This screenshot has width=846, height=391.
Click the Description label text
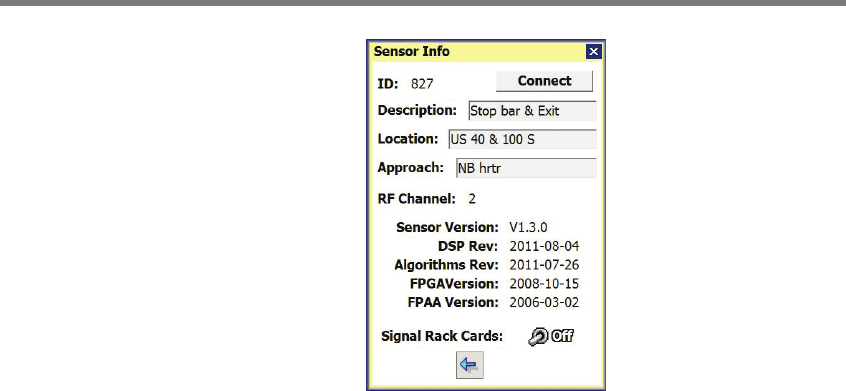pyautogui.click(x=417, y=111)
